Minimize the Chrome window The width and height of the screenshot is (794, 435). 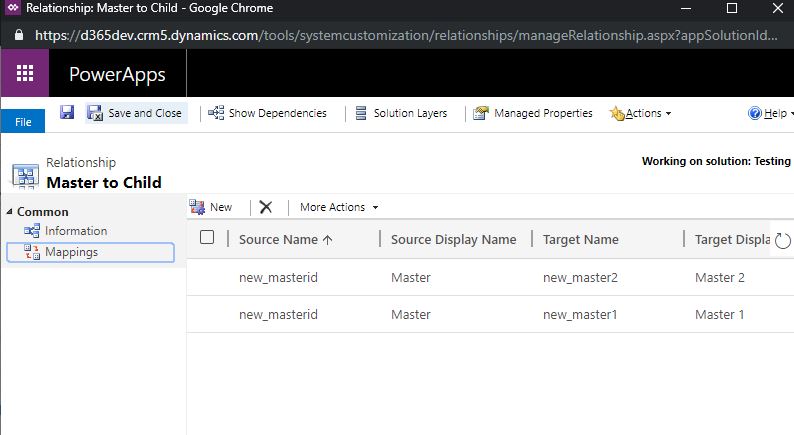686,8
